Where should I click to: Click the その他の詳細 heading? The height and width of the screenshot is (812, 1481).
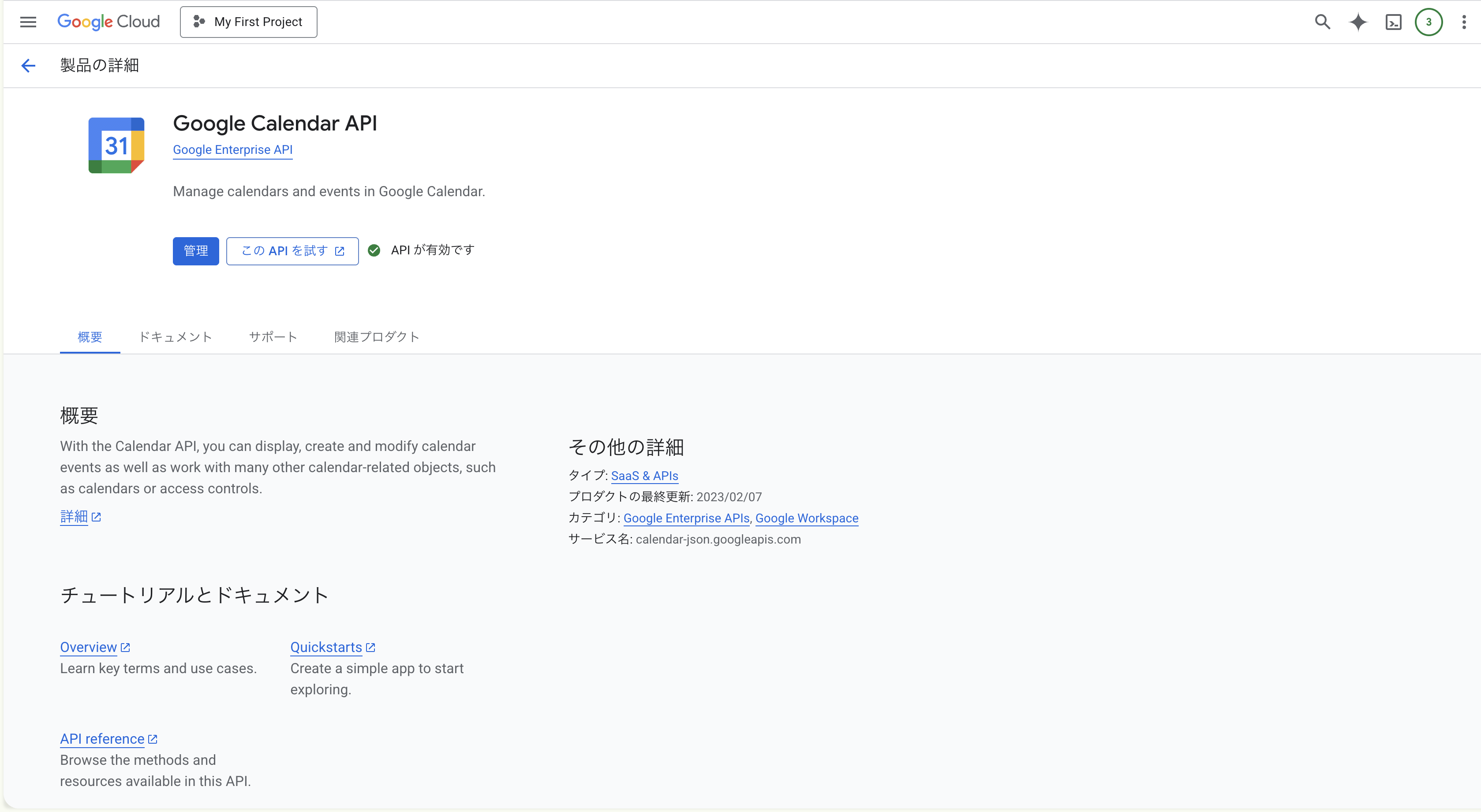pyautogui.click(x=626, y=447)
